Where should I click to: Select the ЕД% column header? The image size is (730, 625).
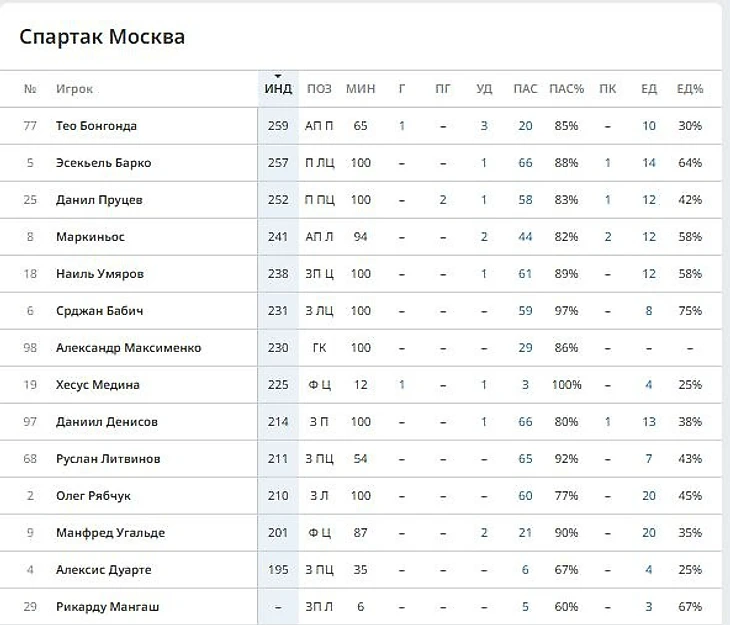(x=690, y=89)
